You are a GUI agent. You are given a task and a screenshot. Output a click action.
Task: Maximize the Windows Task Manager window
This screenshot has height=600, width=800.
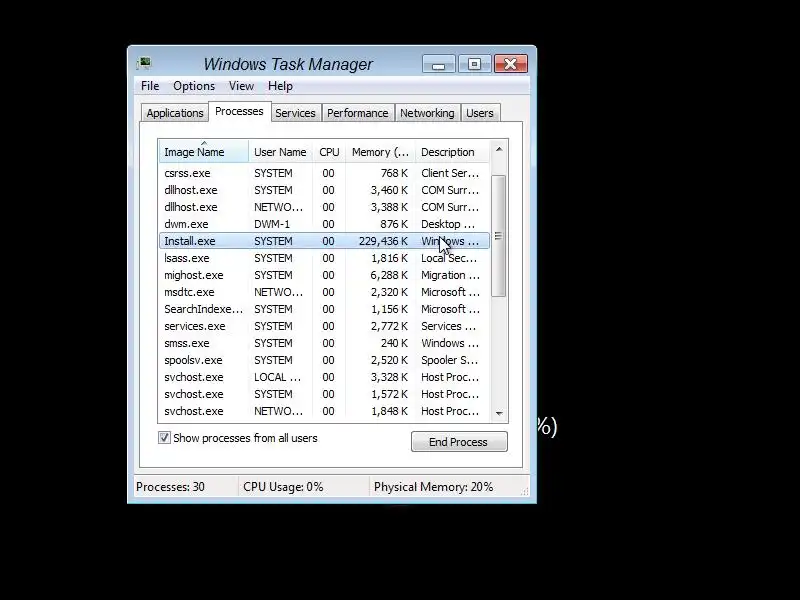pyautogui.click(x=474, y=64)
